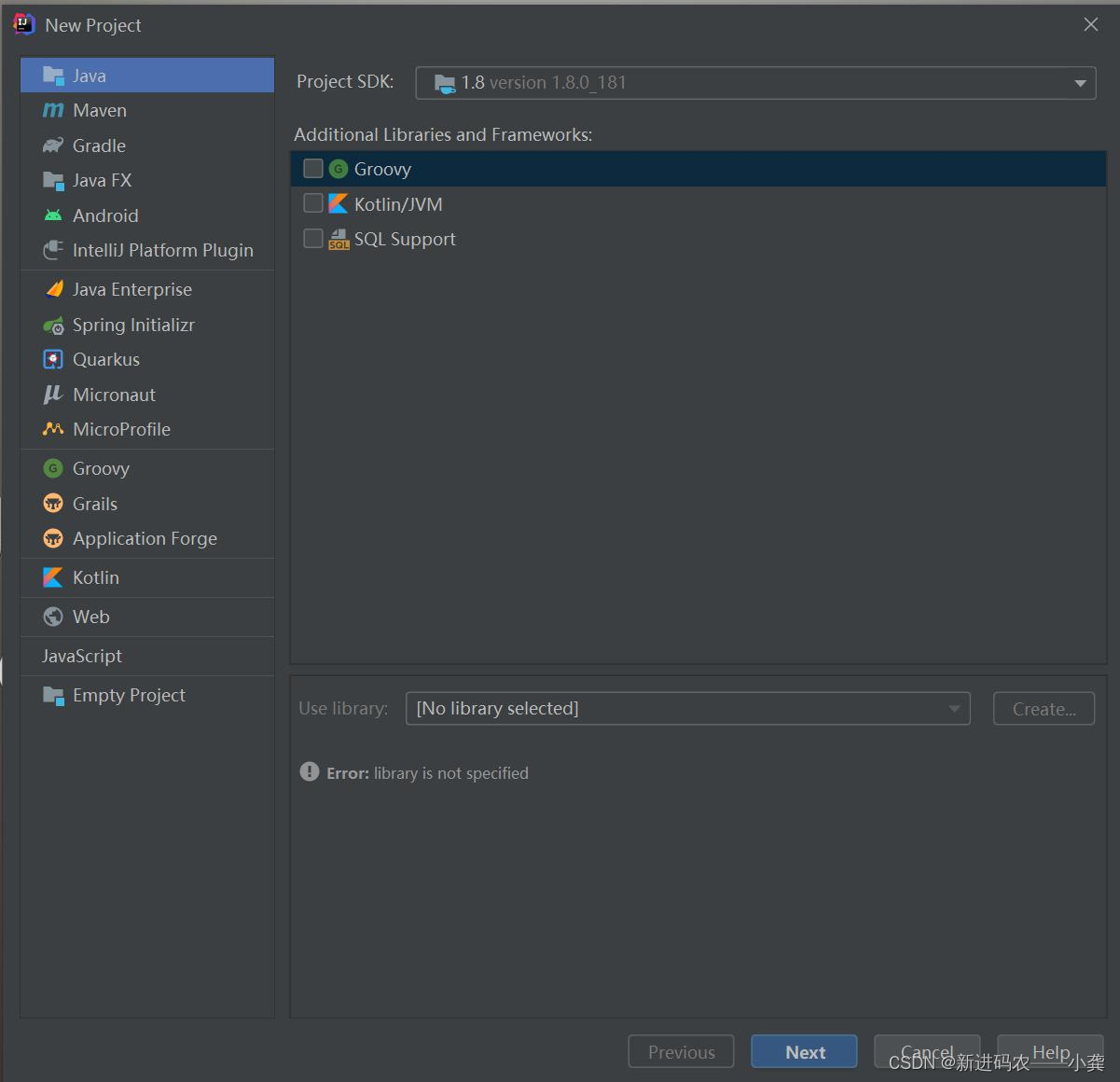The image size is (1120, 1082).
Task: Select Java FX in the list
Action: click(147, 180)
